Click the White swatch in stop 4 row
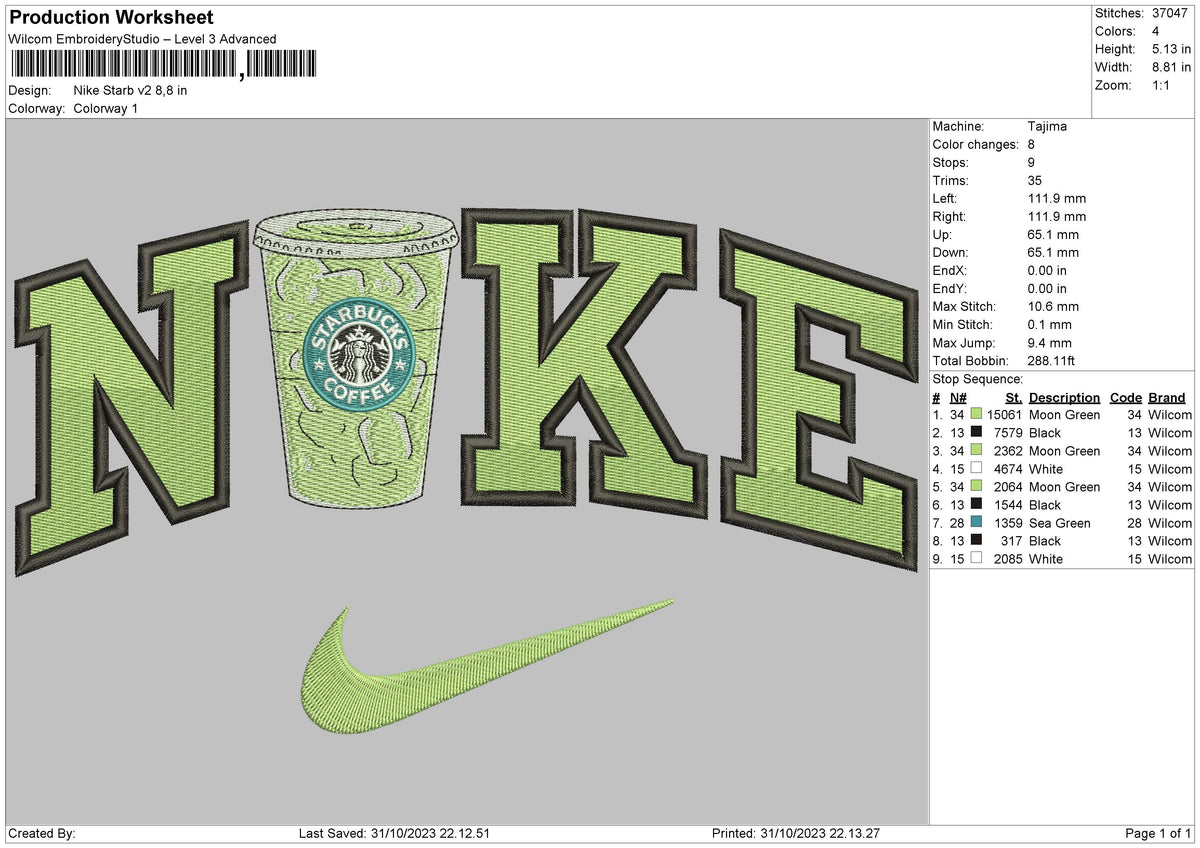This screenshot has height=848, width=1200. (976, 468)
